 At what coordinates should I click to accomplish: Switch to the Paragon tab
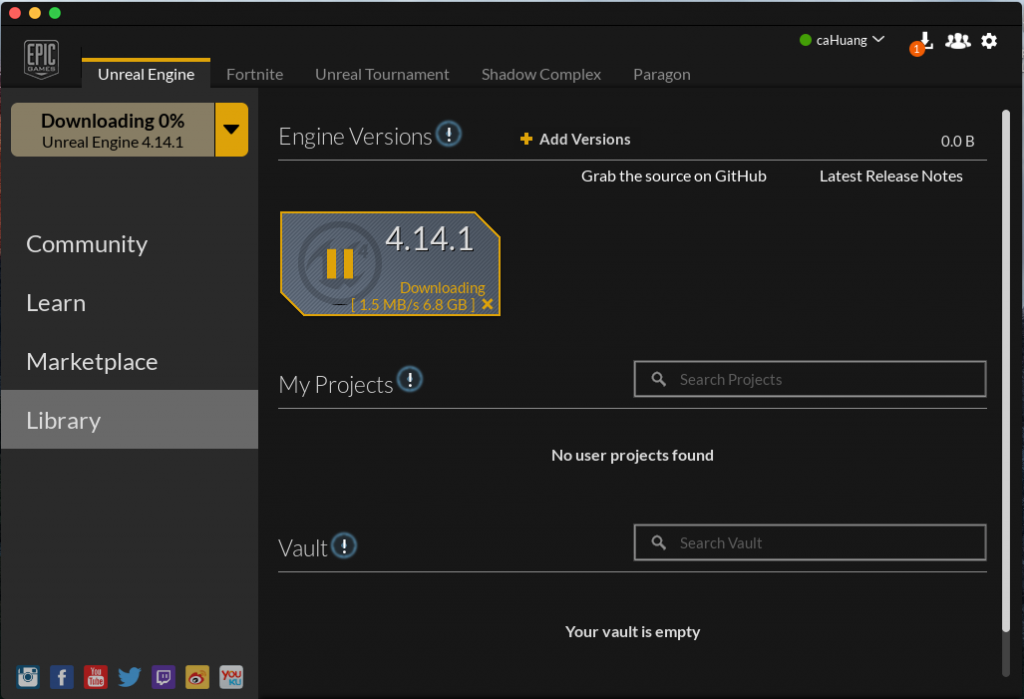[x=662, y=74]
